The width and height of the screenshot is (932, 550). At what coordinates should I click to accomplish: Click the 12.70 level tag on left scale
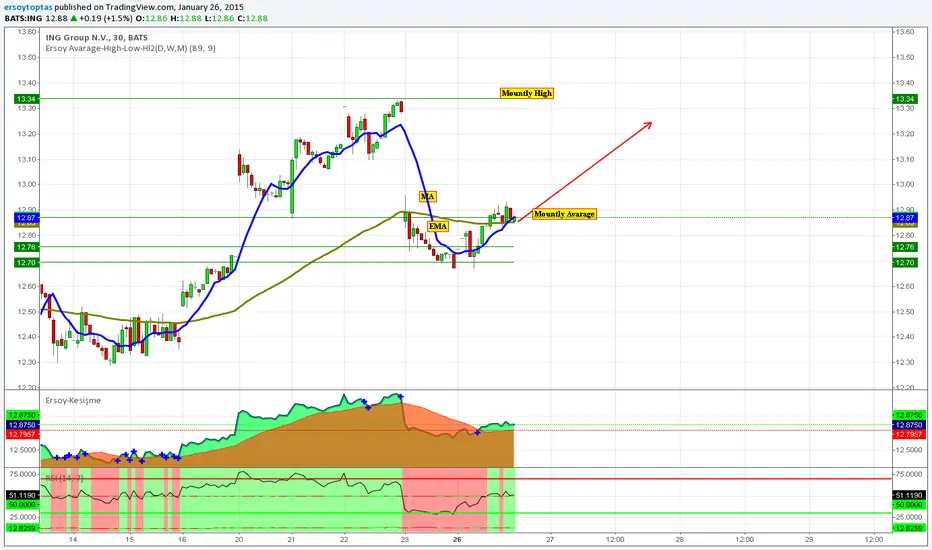pos(26,262)
